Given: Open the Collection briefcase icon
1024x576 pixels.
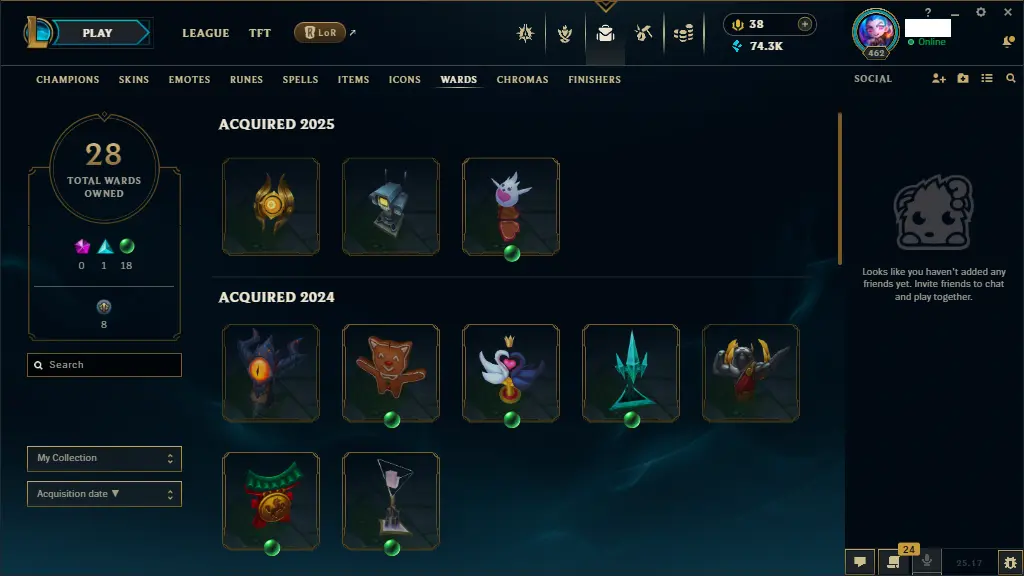Looking at the screenshot, I should tap(605, 33).
